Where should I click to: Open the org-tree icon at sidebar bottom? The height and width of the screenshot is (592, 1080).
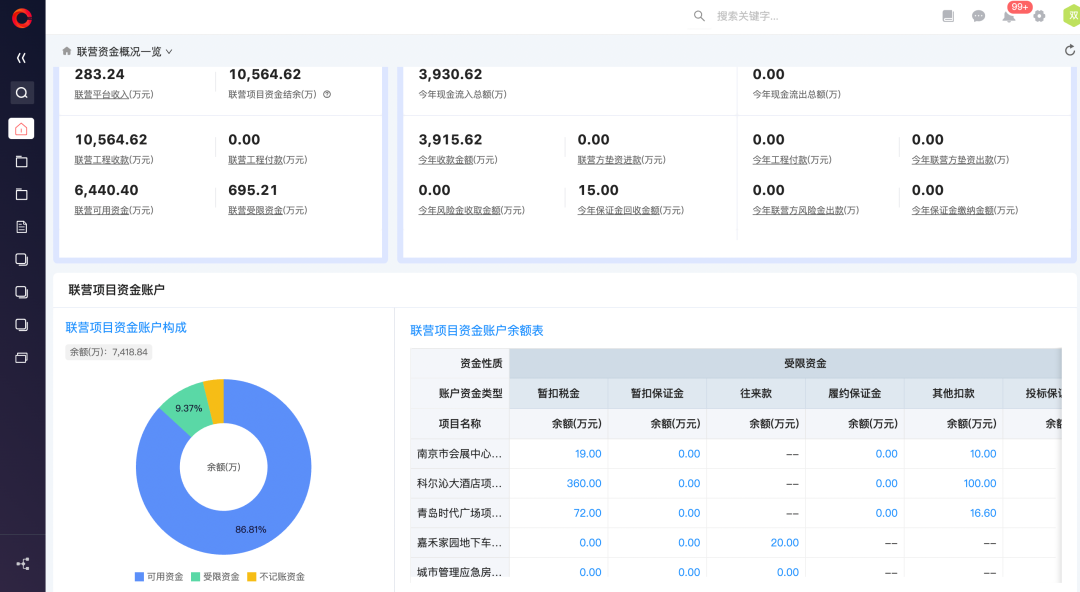(x=22, y=564)
